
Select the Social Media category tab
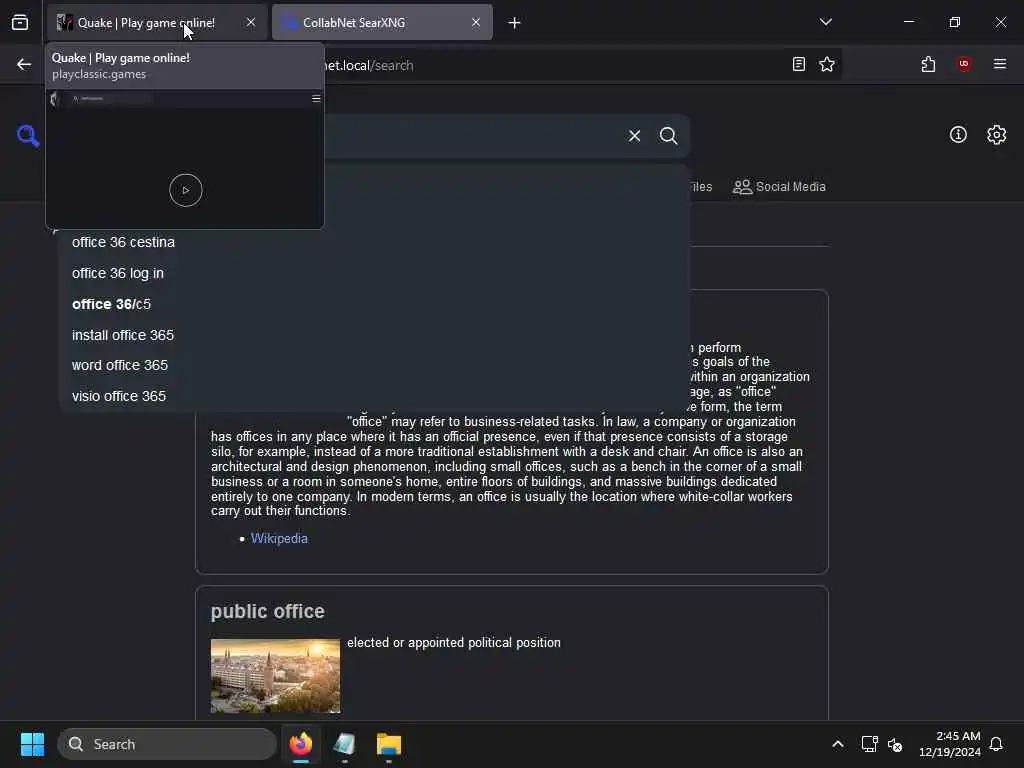[x=779, y=187]
